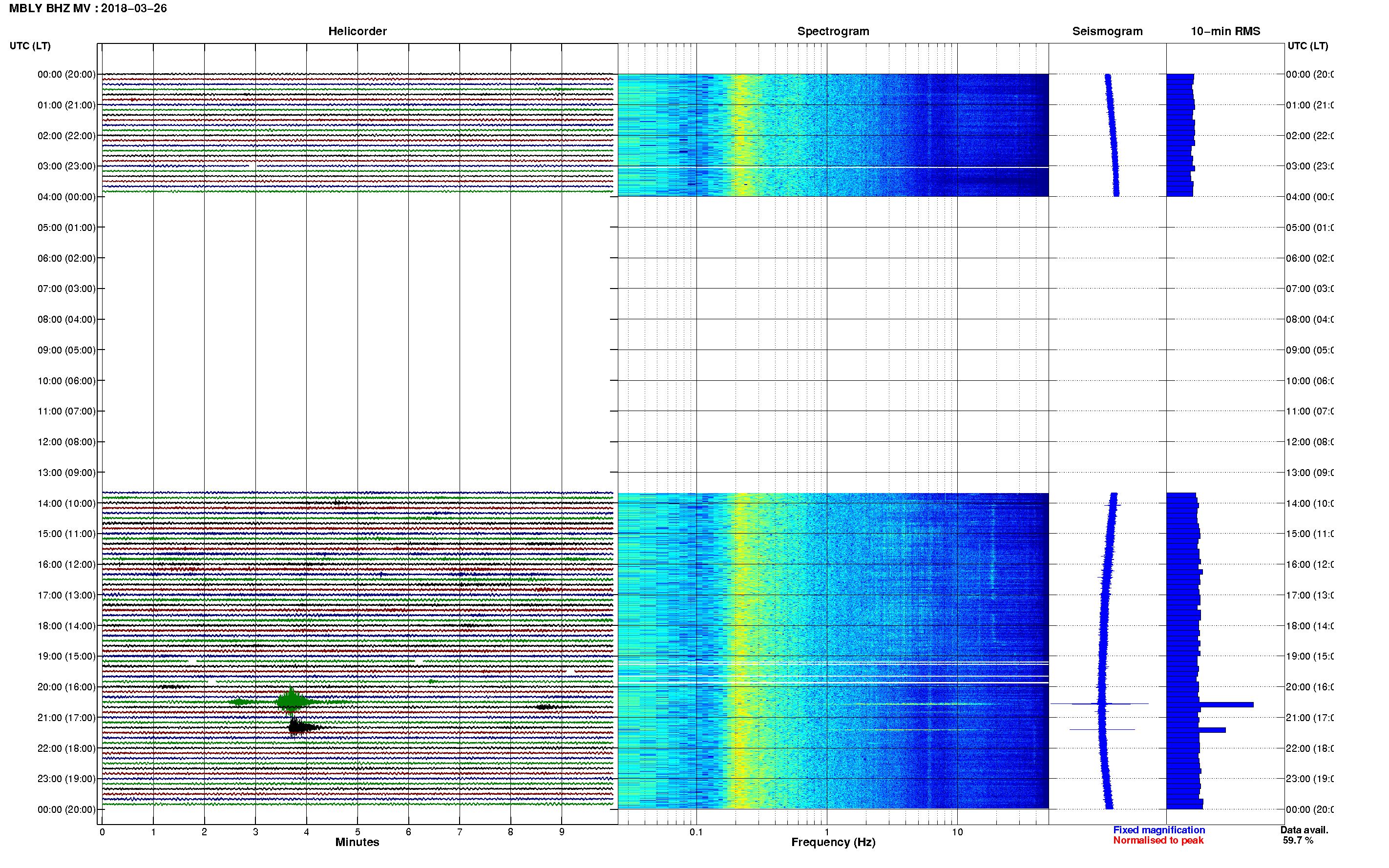Click the left '23:00 (19:00)' time label
1389x868 pixels.
[66, 779]
